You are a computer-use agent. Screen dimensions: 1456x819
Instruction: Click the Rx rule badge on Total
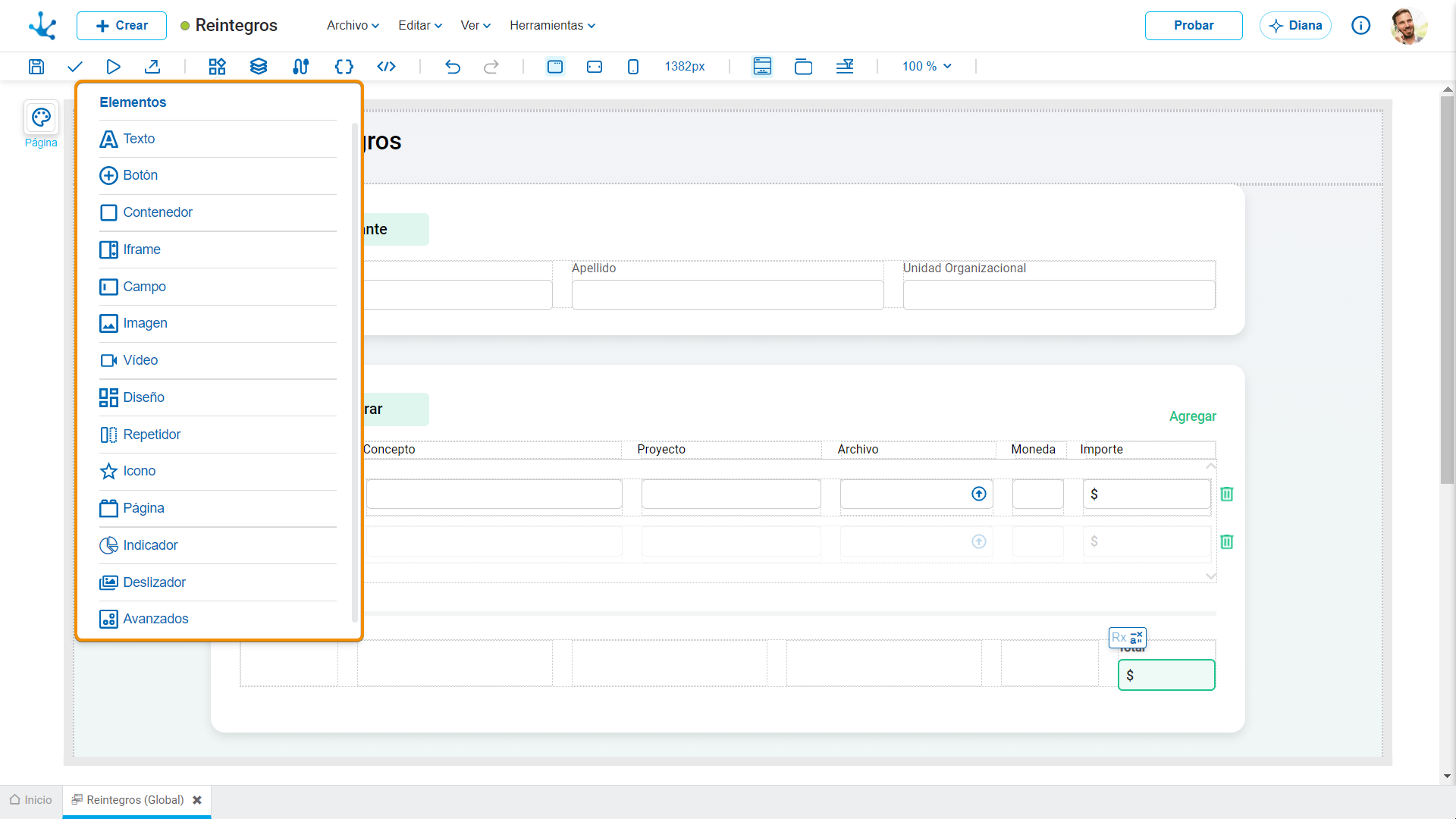click(1127, 638)
